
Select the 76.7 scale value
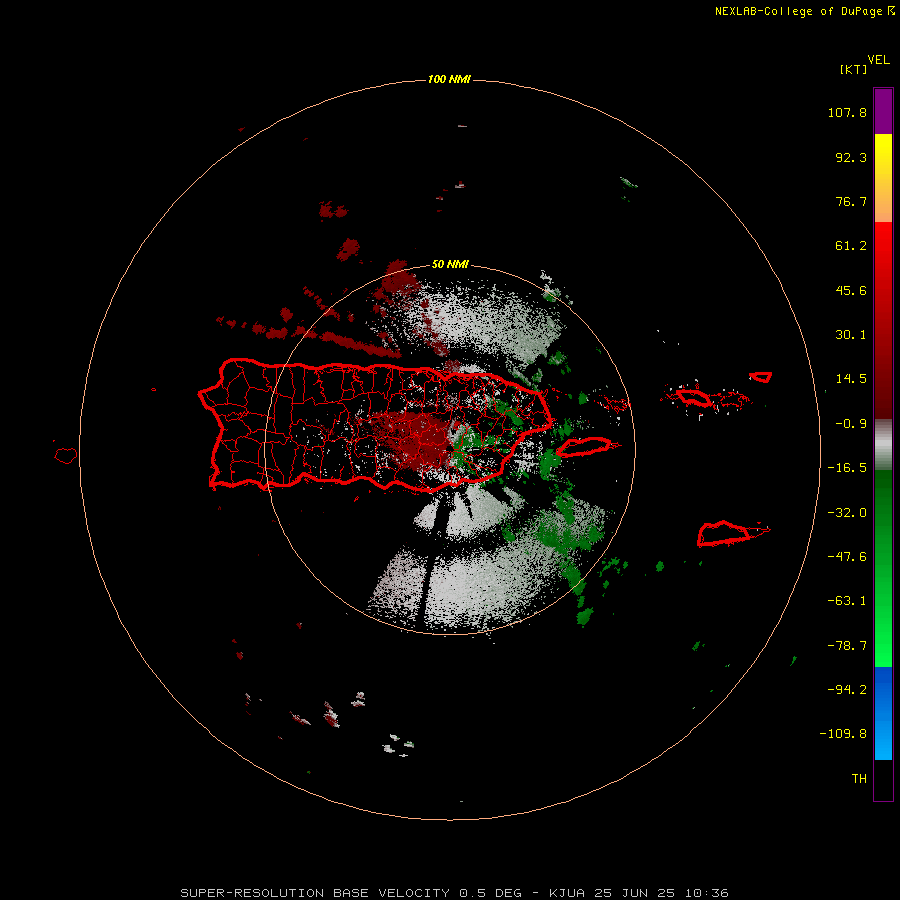(x=851, y=201)
